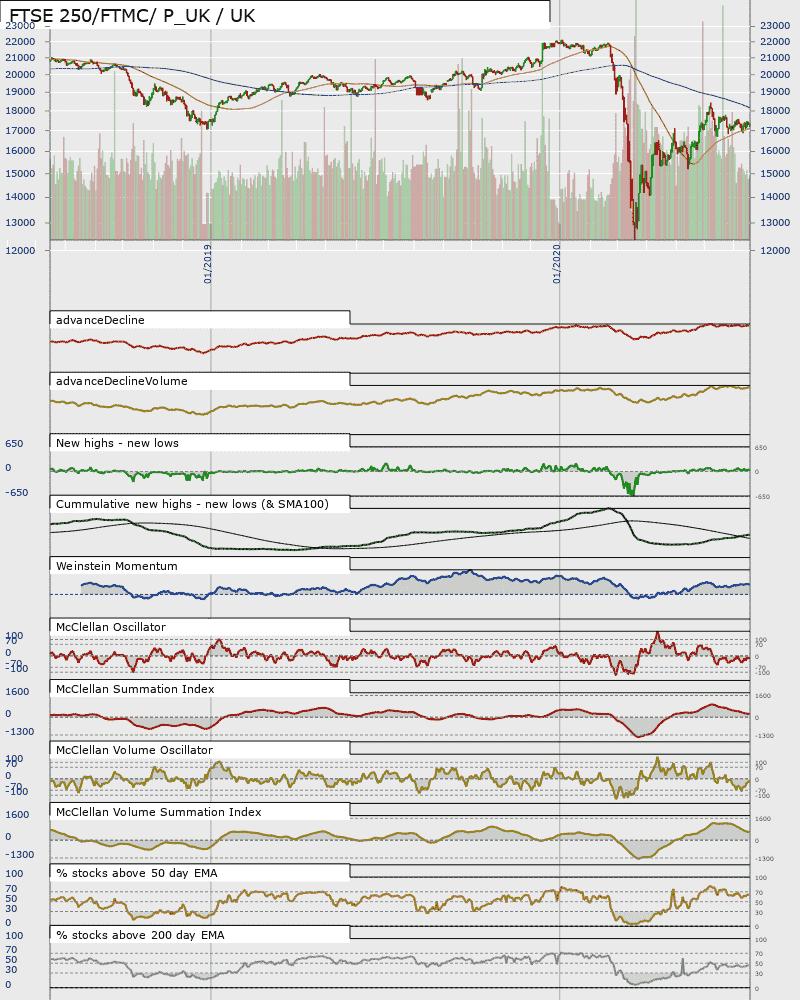This screenshot has width=800, height=1000.
Task: Click 100 on the 200 day EMA left axis
Action: pos(14,936)
